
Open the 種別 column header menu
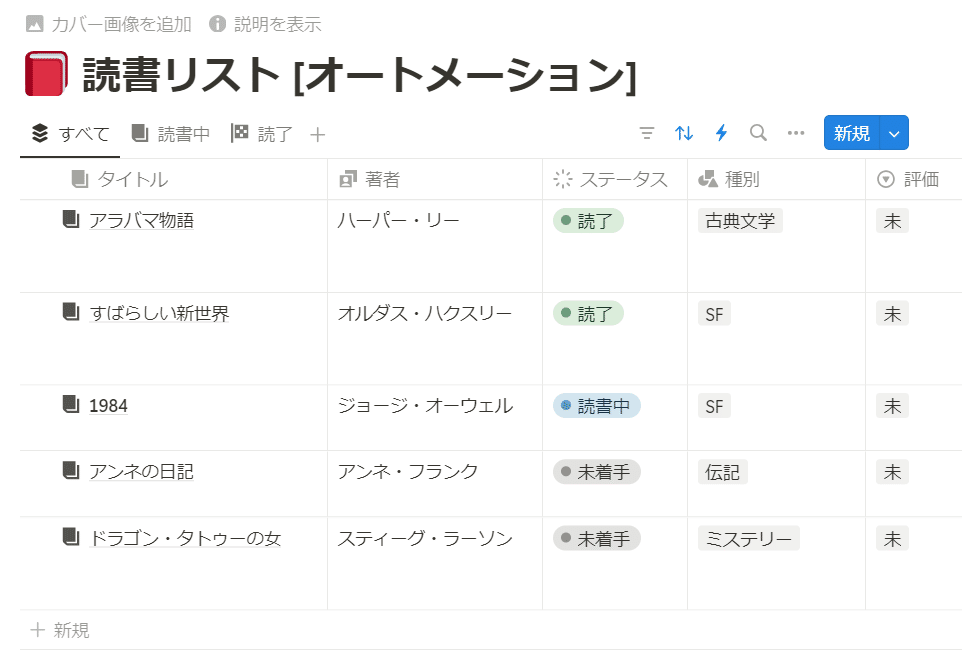click(x=776, y=179)
